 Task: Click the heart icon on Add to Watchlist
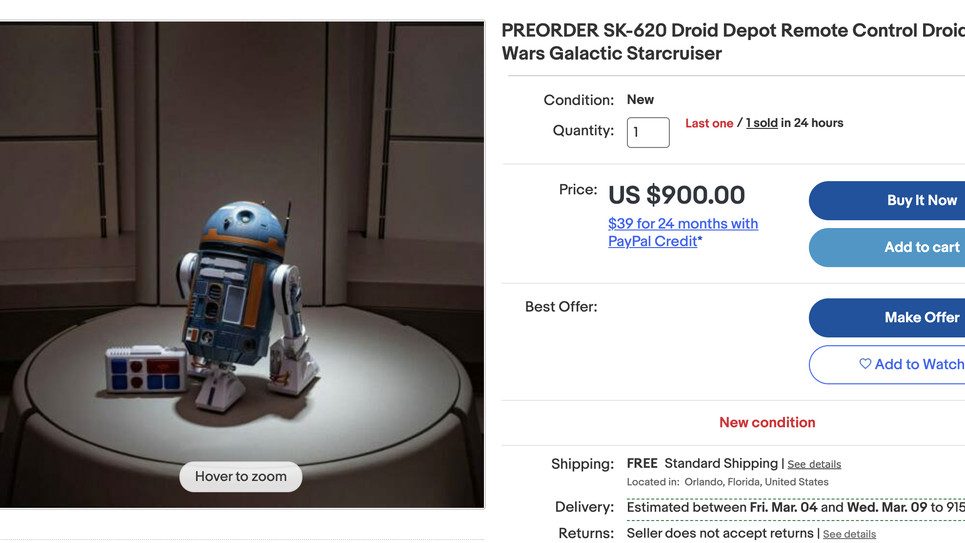865,364
